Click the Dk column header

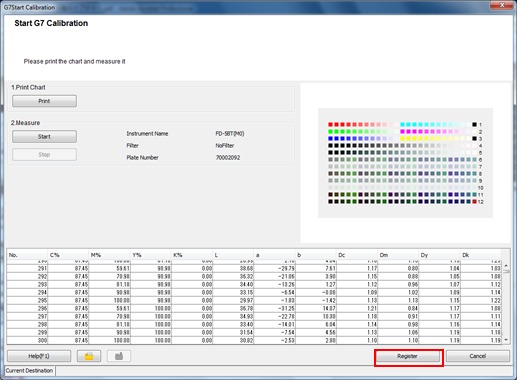coord(481,255)
